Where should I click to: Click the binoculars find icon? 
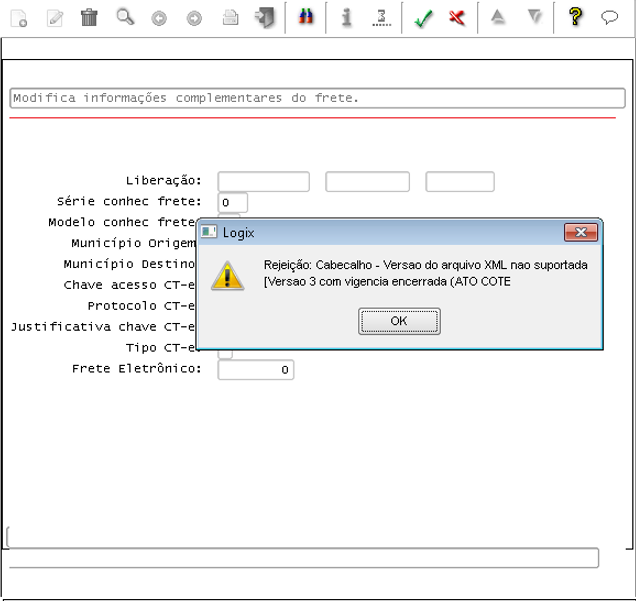pos(305,17)
